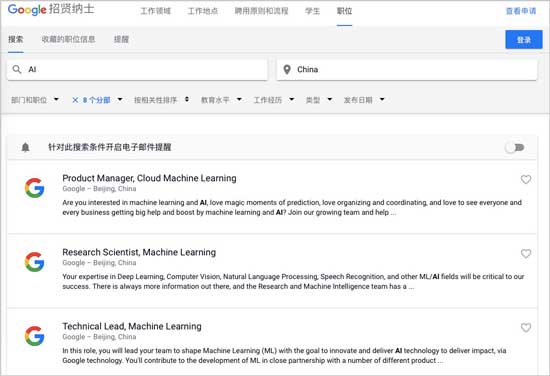Switch to the 收藏的职位信息 tab
The height and width of the screenshot is (376, 550).
68,39
